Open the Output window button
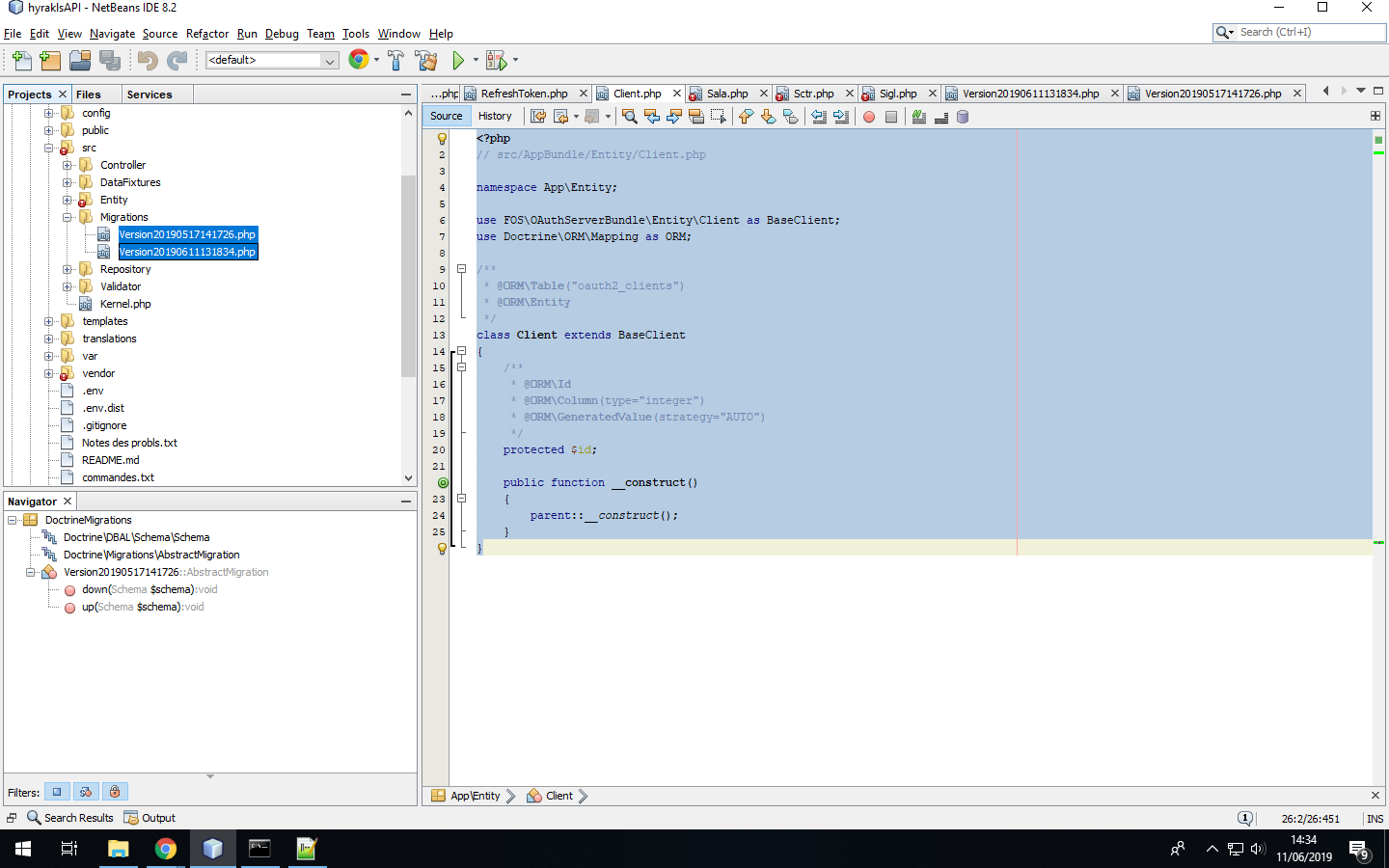Screen dimensions: 1389x868 150,818
